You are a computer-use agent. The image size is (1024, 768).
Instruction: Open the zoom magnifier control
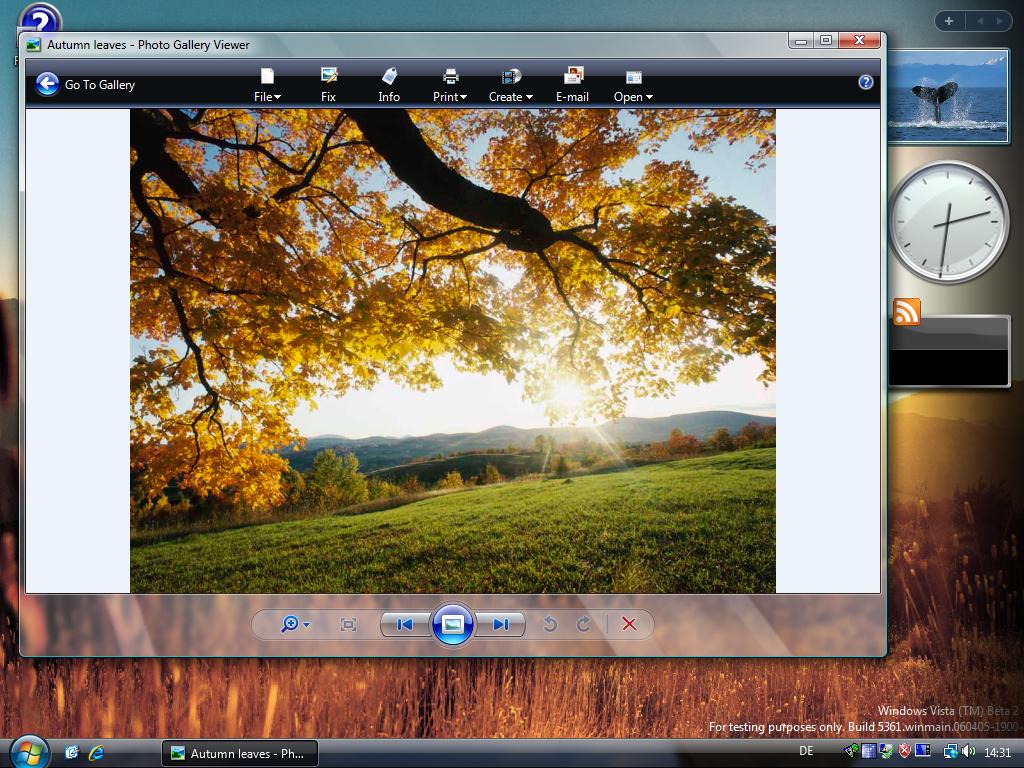tap(295, 624)
